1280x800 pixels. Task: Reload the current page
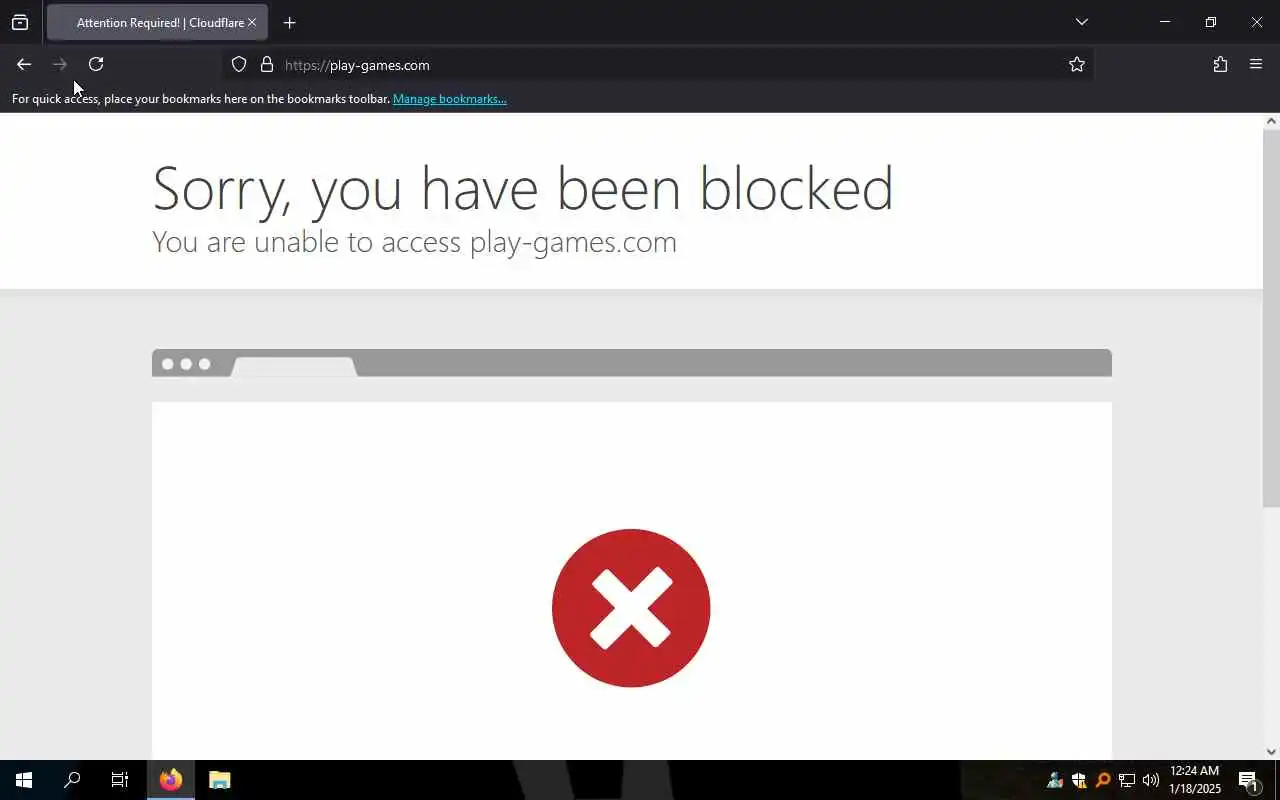pyautogui.click(x=96, y=64)
